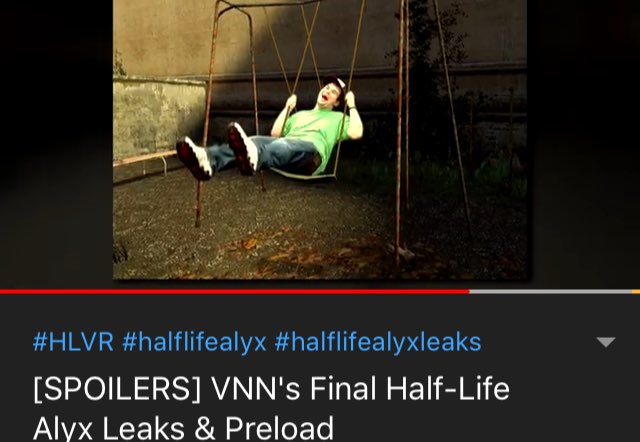Click the playhead at the red bar's end
The width and height of the screenshot is (640, 442).
pos(469,292)
